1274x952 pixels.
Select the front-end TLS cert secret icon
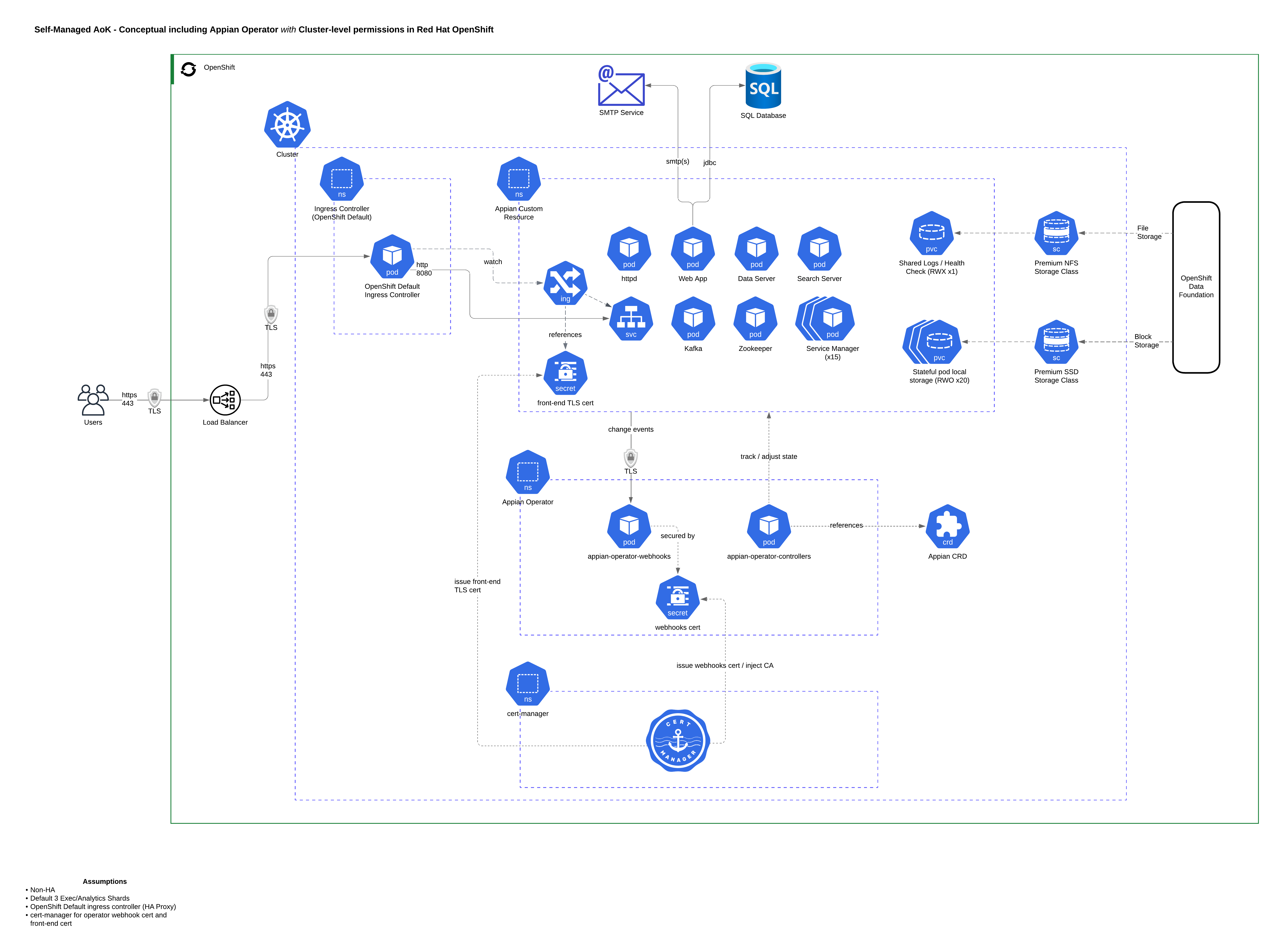tap(566, 373)
